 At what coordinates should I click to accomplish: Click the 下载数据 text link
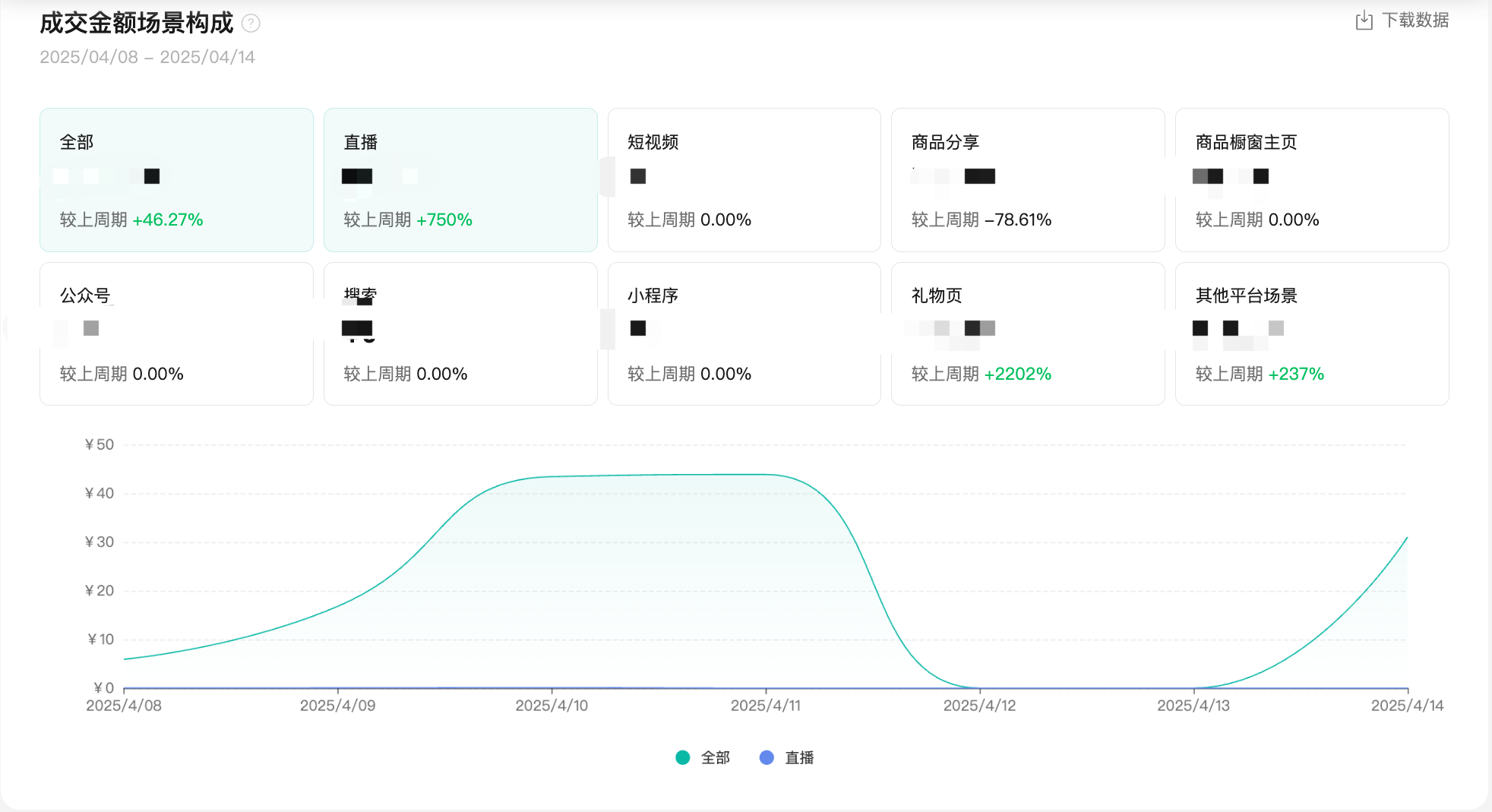1415,21
